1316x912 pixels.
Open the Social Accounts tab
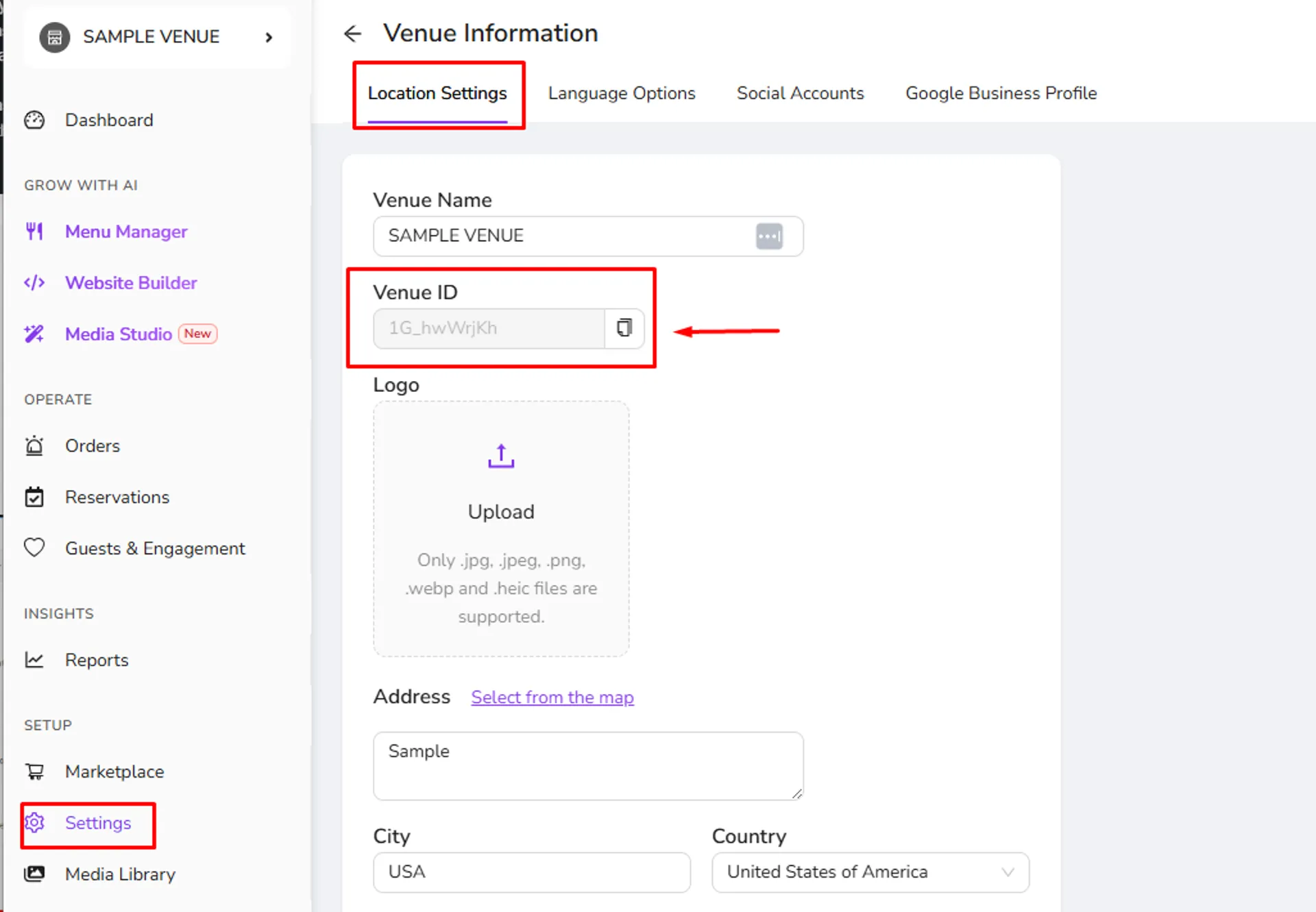800,93
